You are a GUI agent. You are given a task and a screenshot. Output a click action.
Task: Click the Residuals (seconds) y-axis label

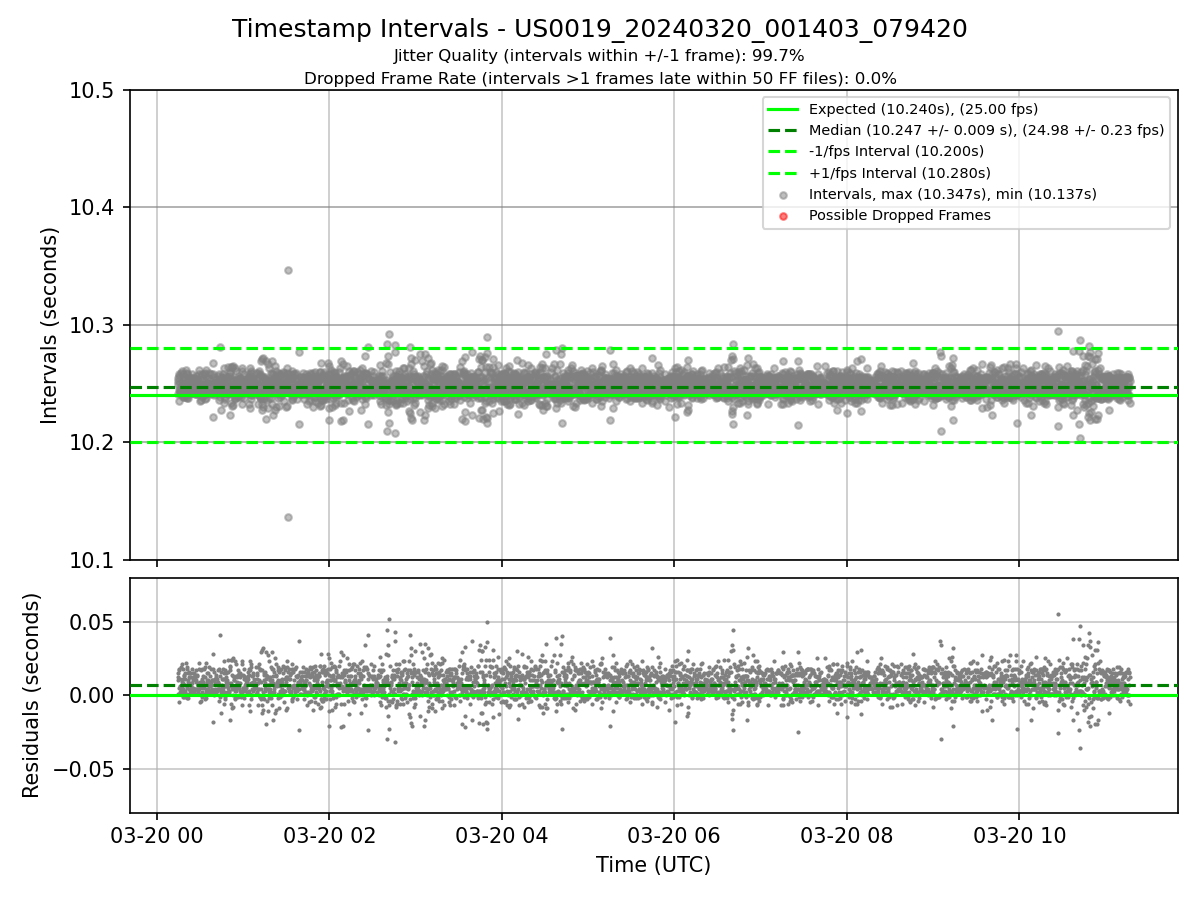(x=32, y=695)
